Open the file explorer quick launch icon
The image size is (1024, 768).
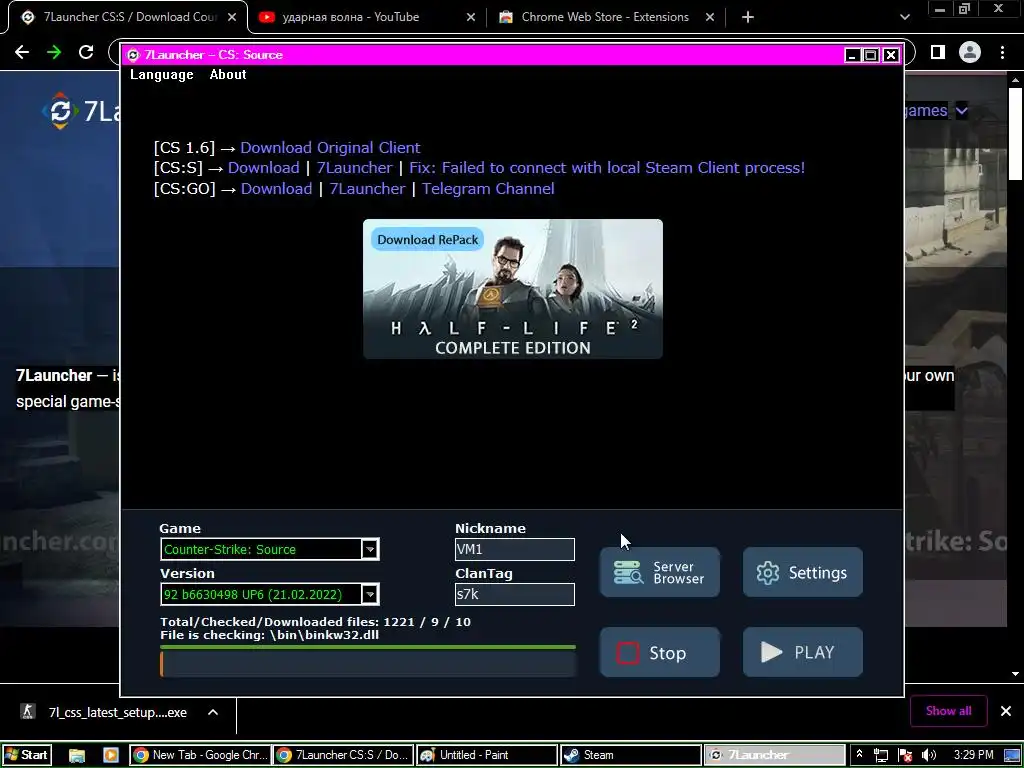[x=77, y=756]
